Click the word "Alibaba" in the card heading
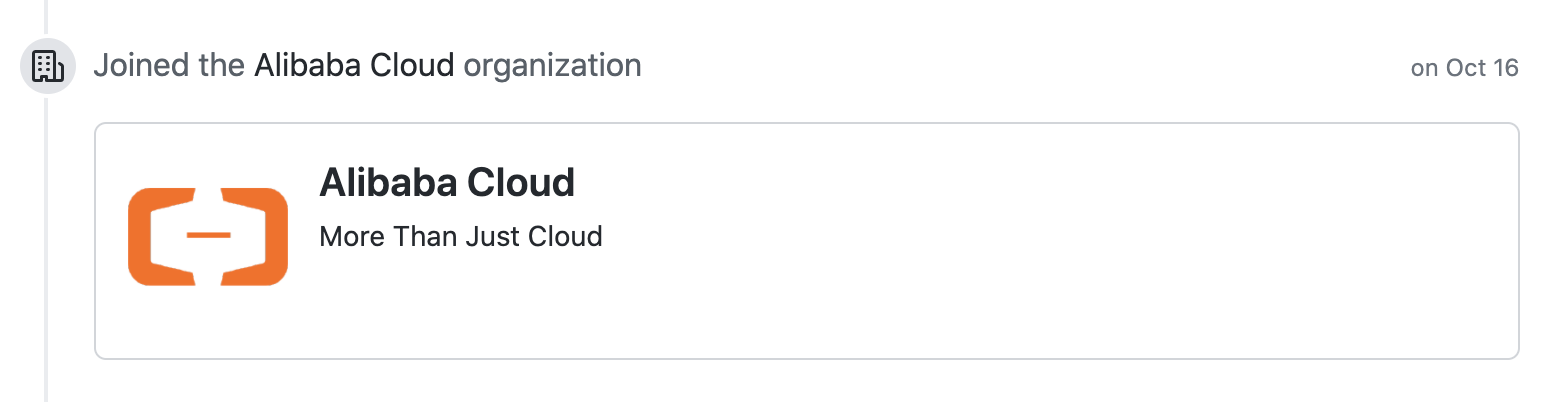The image size is (1558, 402). coord(380,183)
